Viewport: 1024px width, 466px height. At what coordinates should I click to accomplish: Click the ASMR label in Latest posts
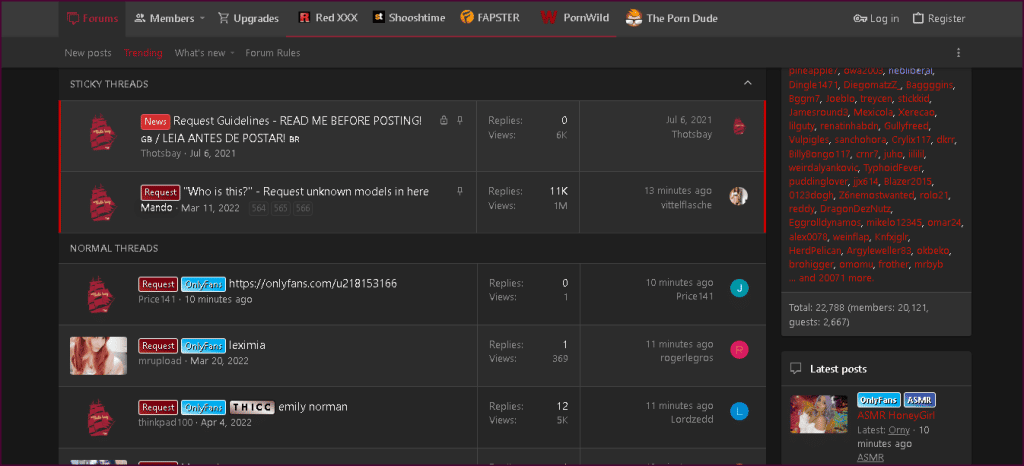coord(920,400)
